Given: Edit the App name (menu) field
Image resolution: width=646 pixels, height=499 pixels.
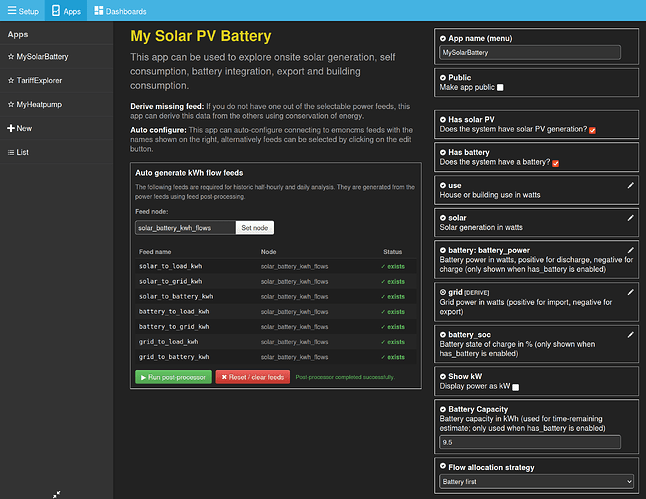Looking at the screenshot, I should pyautogui.click(x=530, y=52).
